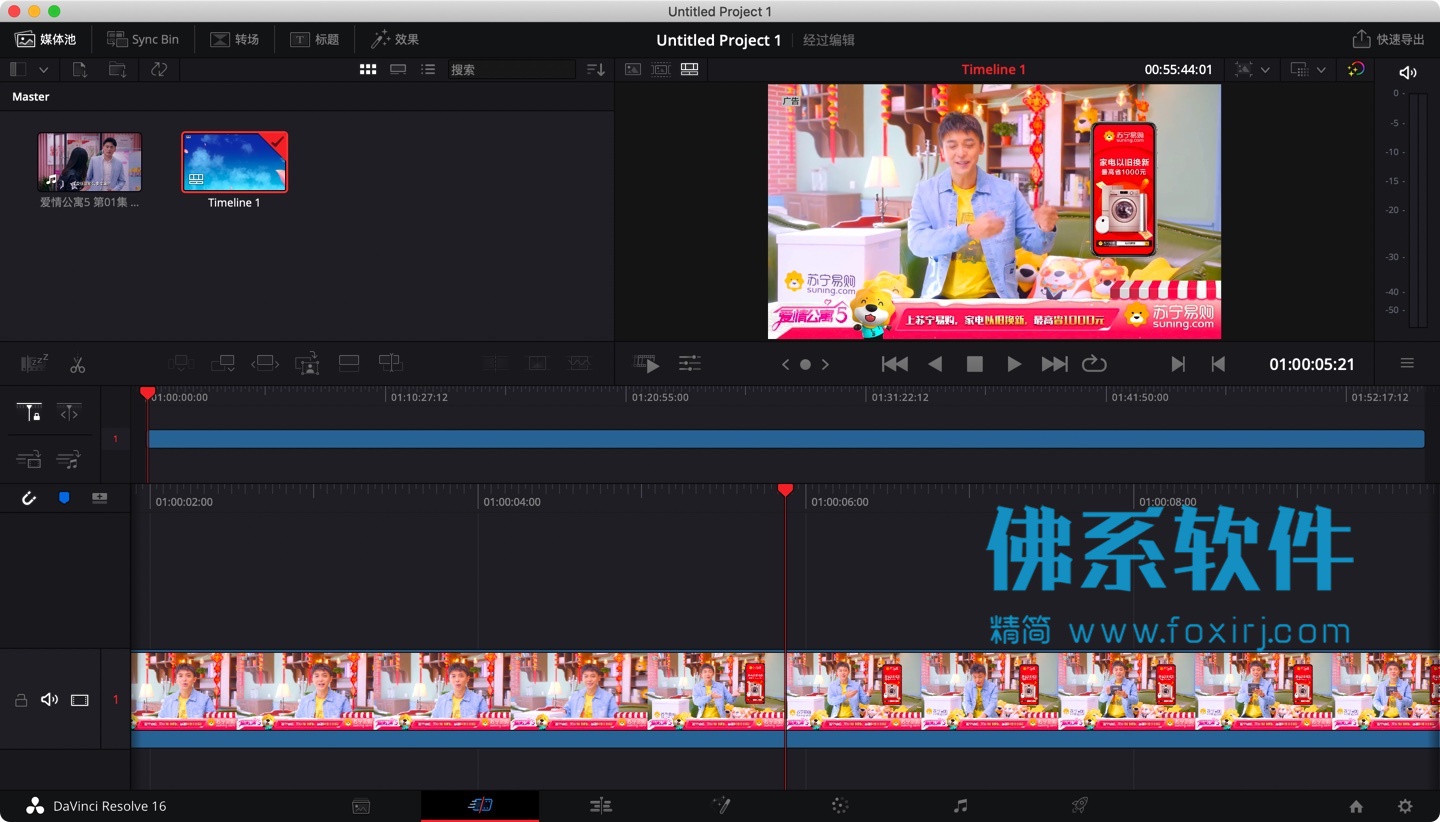Click the Source Overwrite icon
The image size is (1440, 822).
(390, 363)
